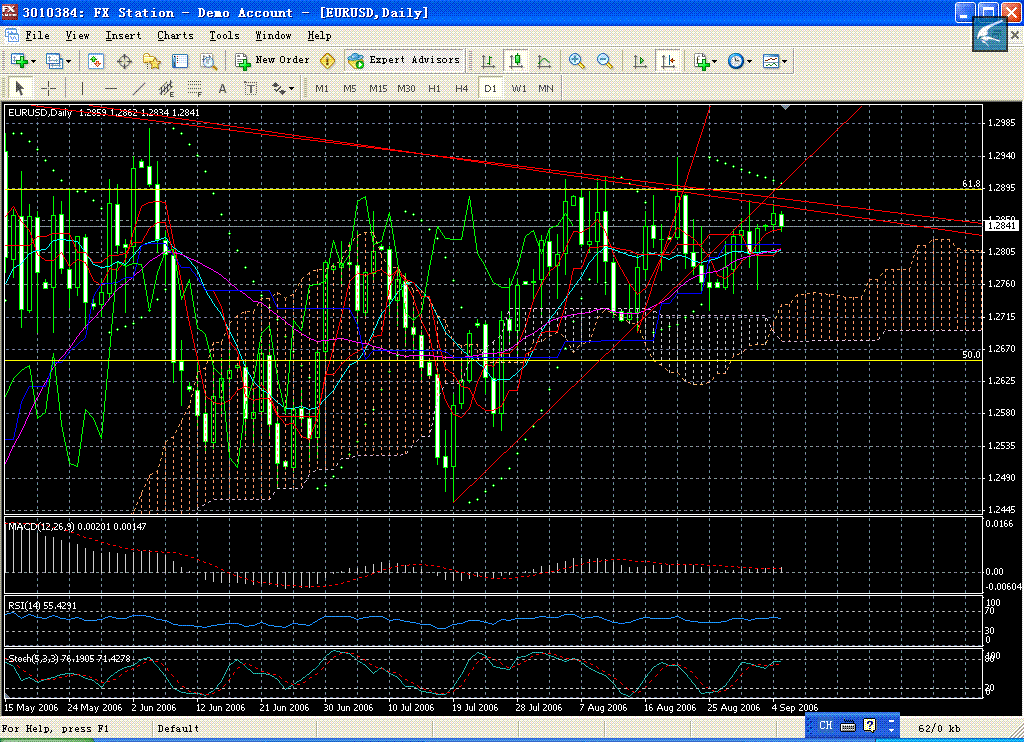The height and width of the screenshot is (742, 1024).
Task: Toggle the Expert Advisors button
Action: tap(404, 60)
